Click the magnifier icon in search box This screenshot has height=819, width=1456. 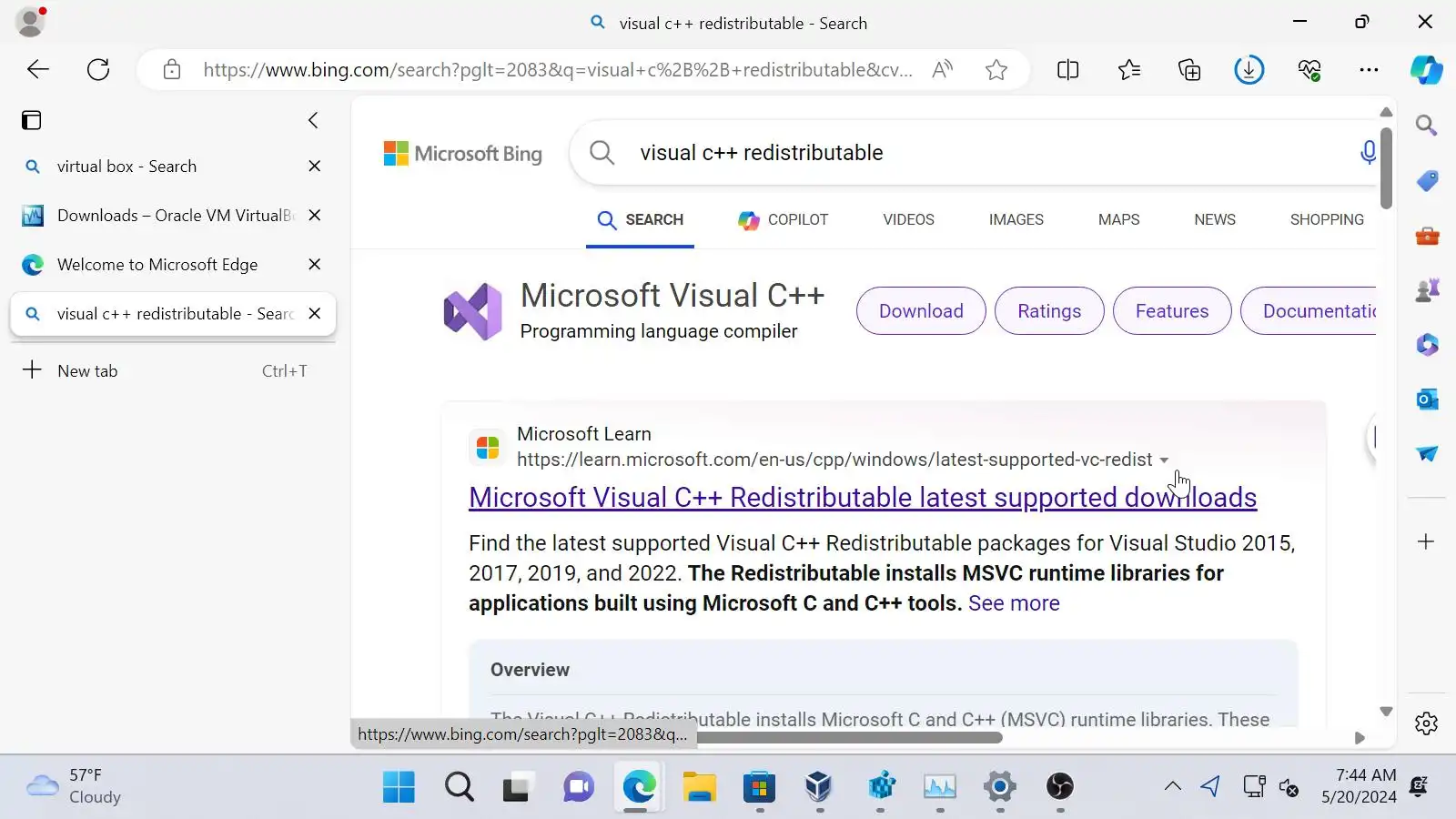(x=602, y=153)
